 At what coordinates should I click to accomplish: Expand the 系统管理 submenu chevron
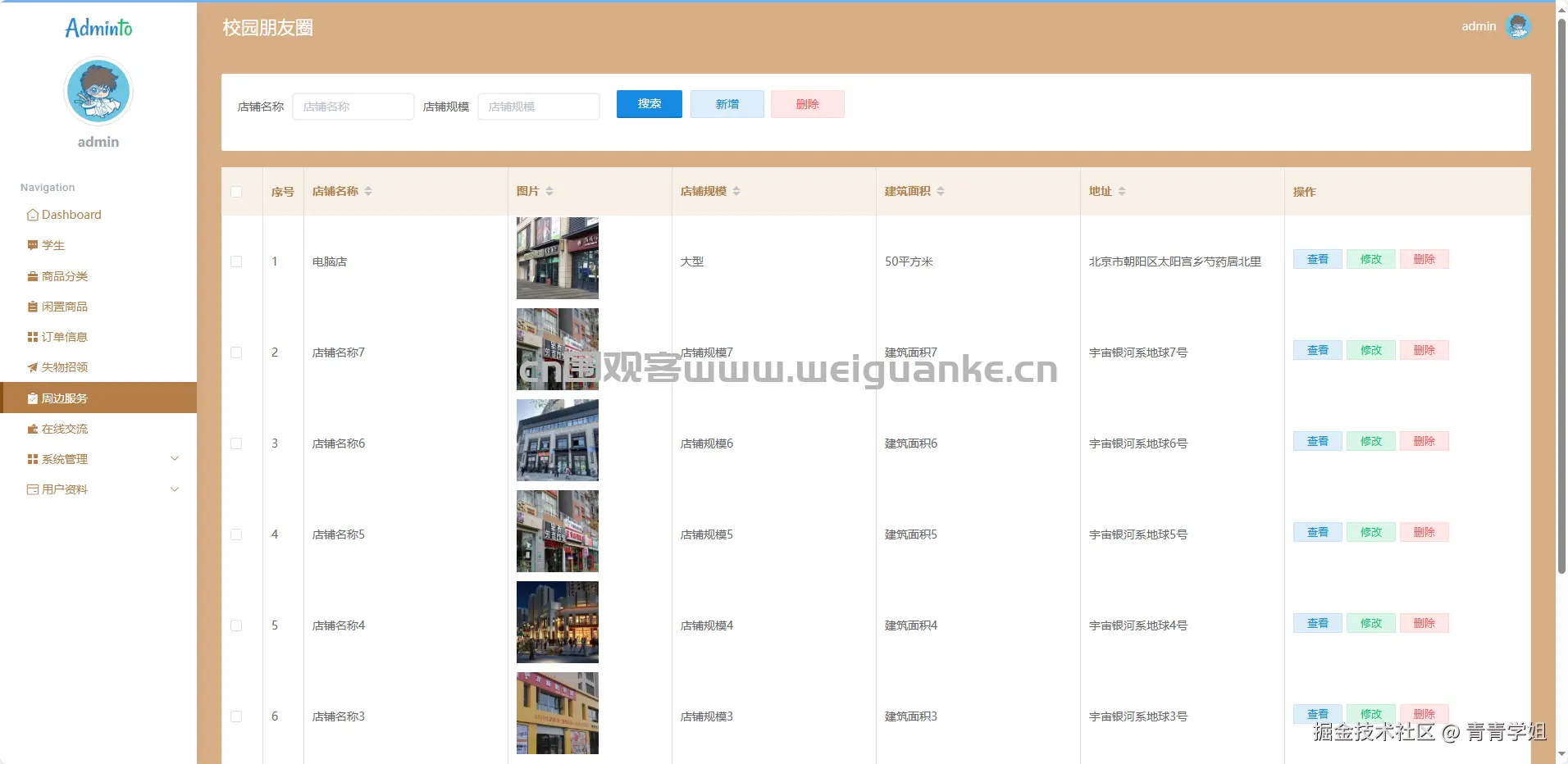175,458
